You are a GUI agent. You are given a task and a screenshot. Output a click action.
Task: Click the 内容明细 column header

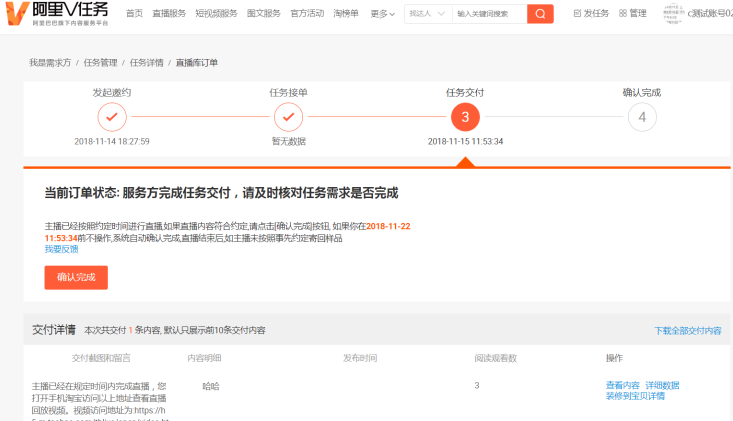204,358
